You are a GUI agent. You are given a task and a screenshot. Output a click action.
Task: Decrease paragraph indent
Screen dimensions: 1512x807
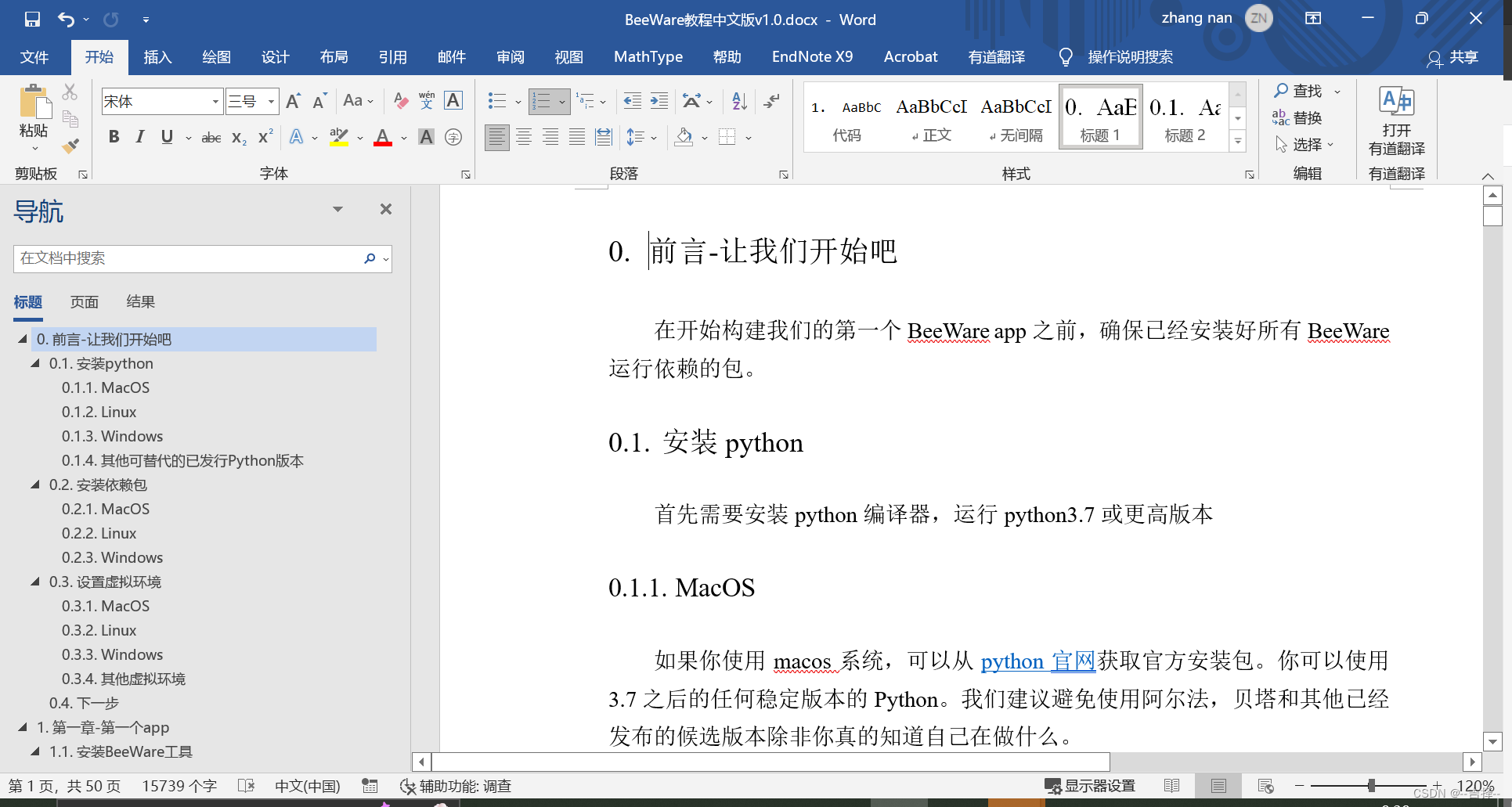633,101
